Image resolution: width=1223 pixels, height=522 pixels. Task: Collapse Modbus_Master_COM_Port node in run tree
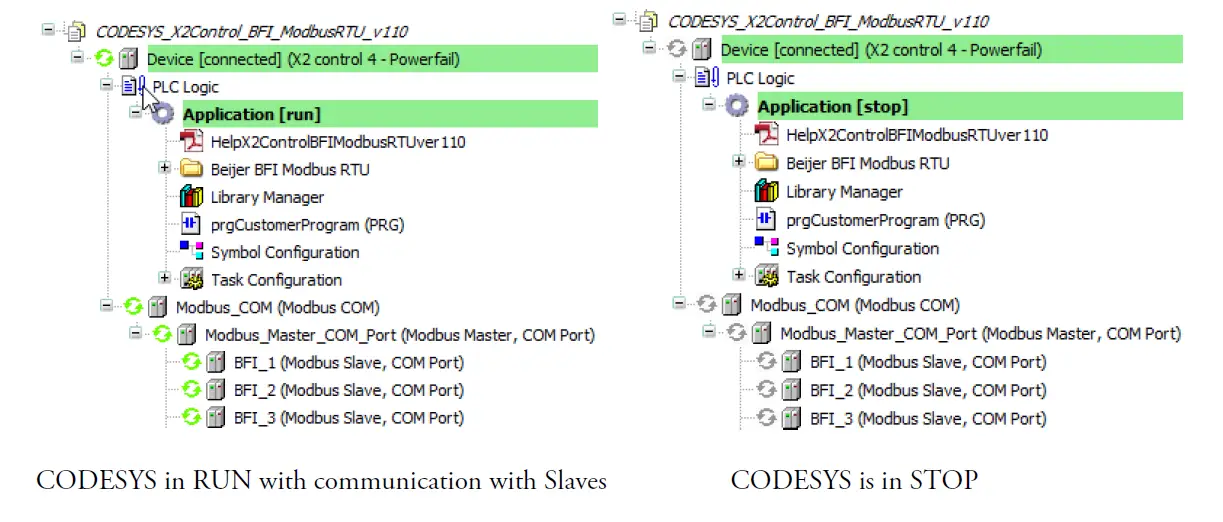[135, 335]
